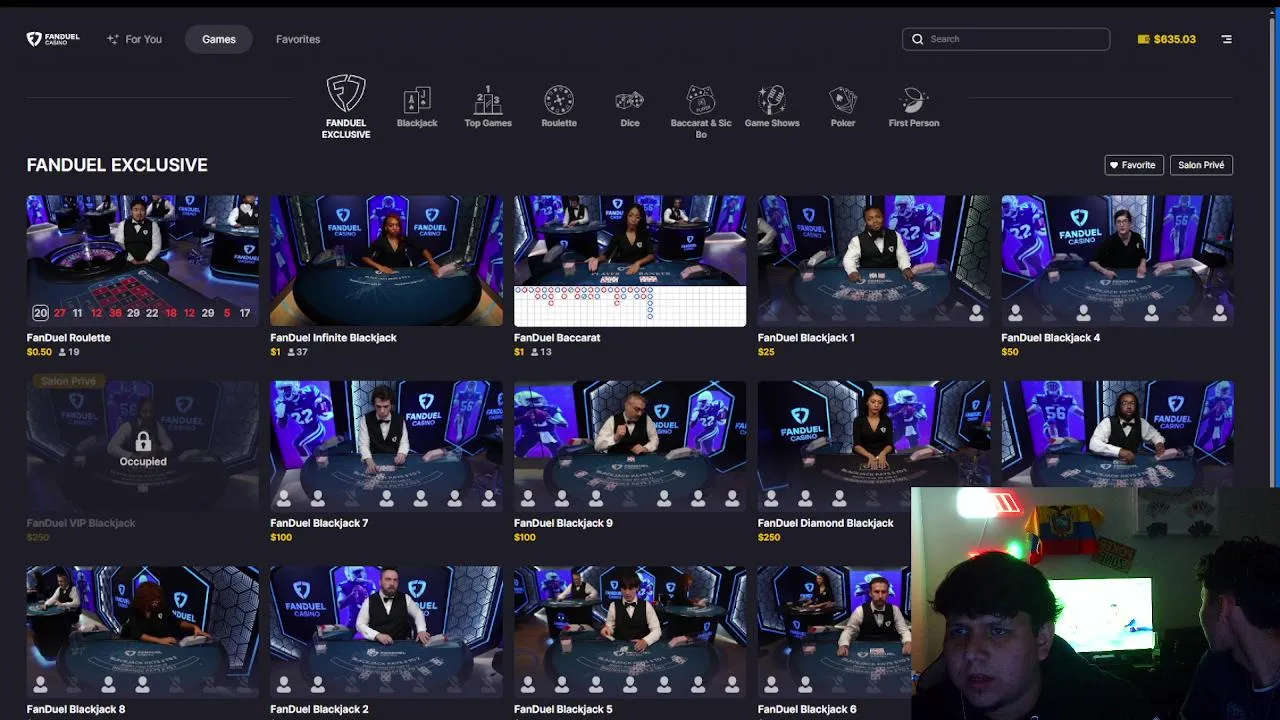Open the FanDuel Blackjack 8 thumbnail
The image size is (1280, 720).
pyautogui.click(x=142, y=632)
